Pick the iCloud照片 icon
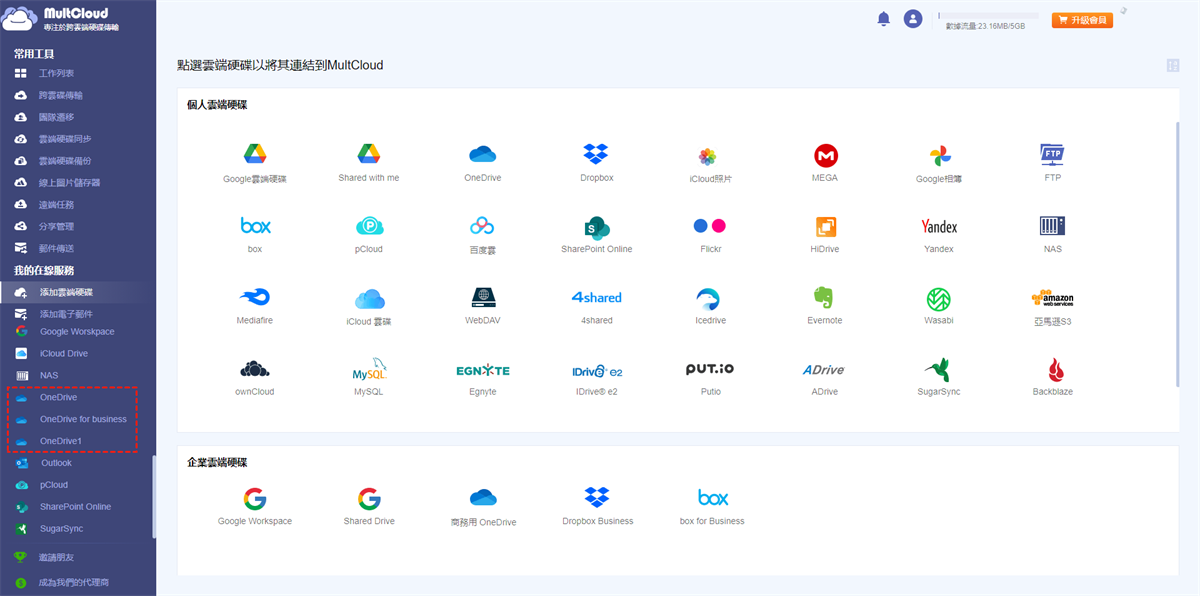This screenshot has width=1200, height=596. pos(708,156)
